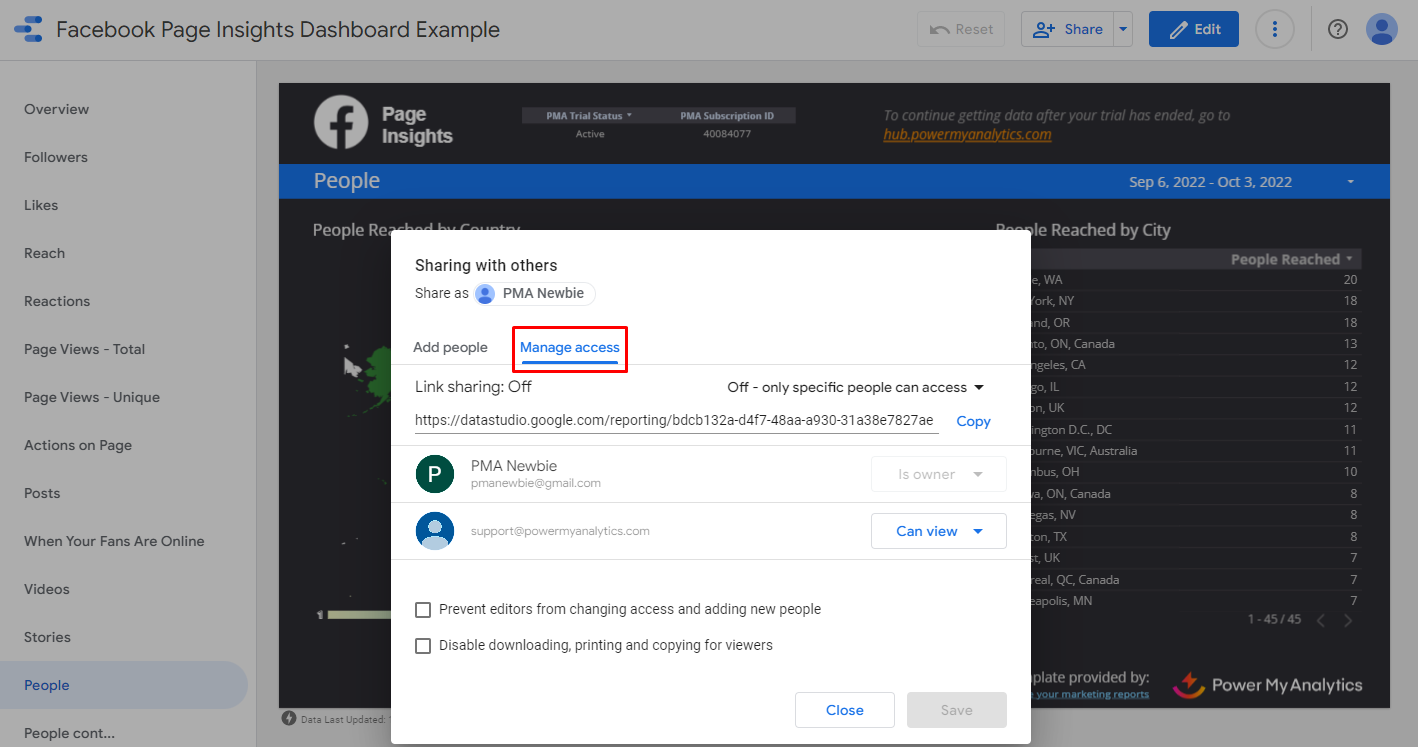Go to next page of city table
Image resolution: width=1418 pixels, height=747 pixels.
1348,620
